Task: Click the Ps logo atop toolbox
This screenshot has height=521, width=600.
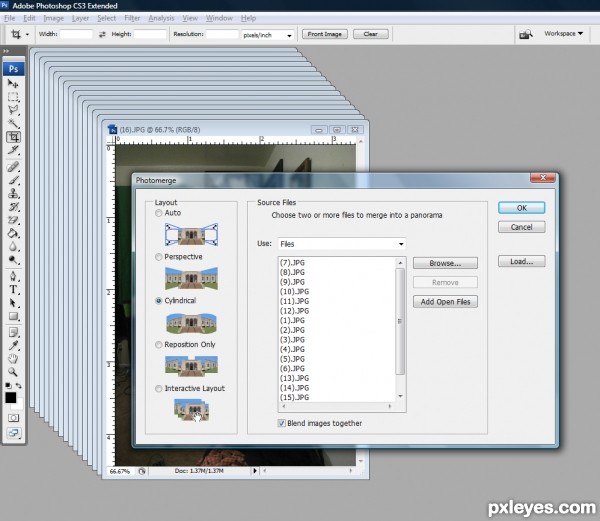Action: click(13, 69)
